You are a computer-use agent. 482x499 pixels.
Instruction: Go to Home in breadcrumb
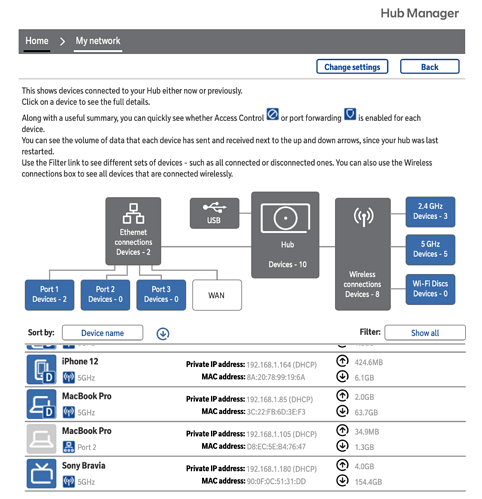pyautogui.click(x=37, y=41)
